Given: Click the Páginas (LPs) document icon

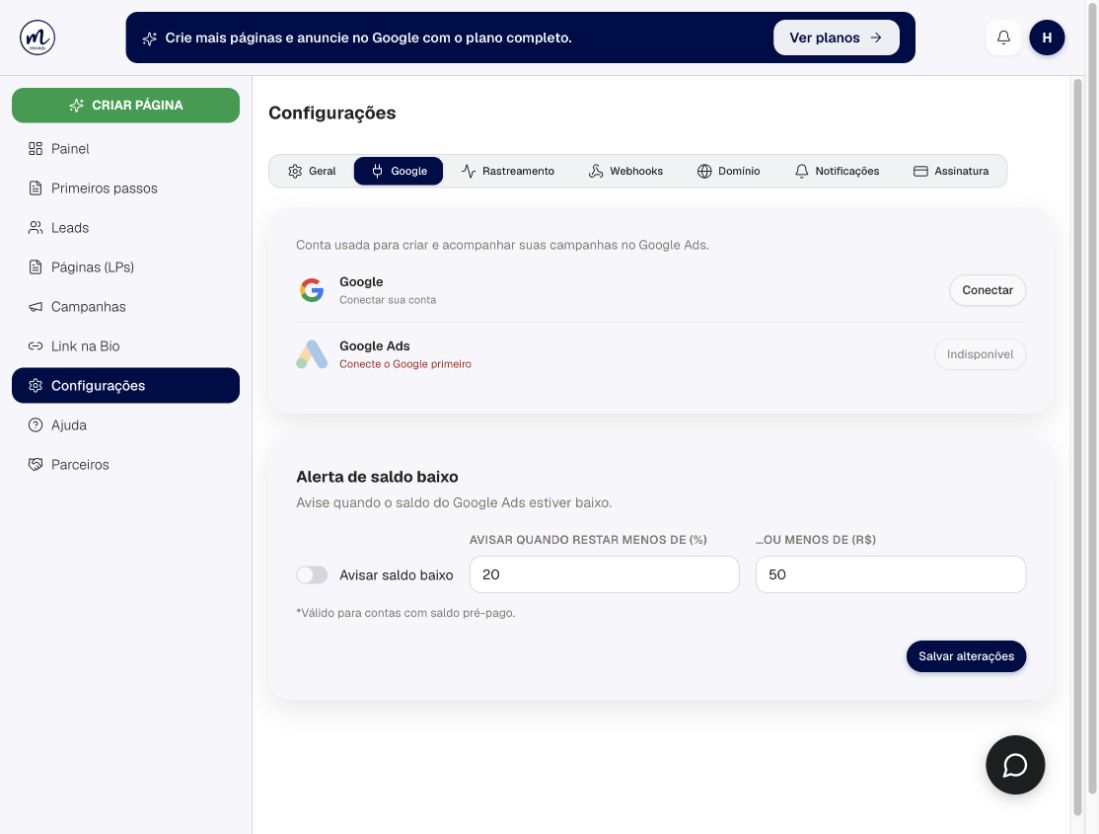Looking at the screenshot, I should click(x=35, y=267).
